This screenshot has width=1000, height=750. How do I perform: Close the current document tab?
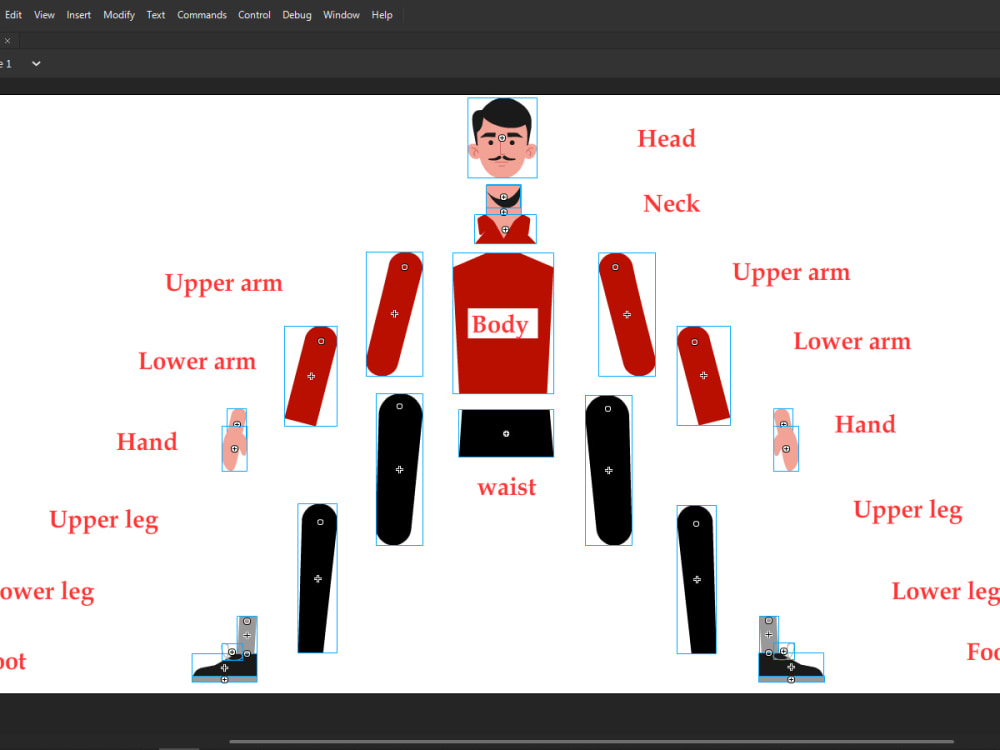pyautogui.click(x=7, y=40)
